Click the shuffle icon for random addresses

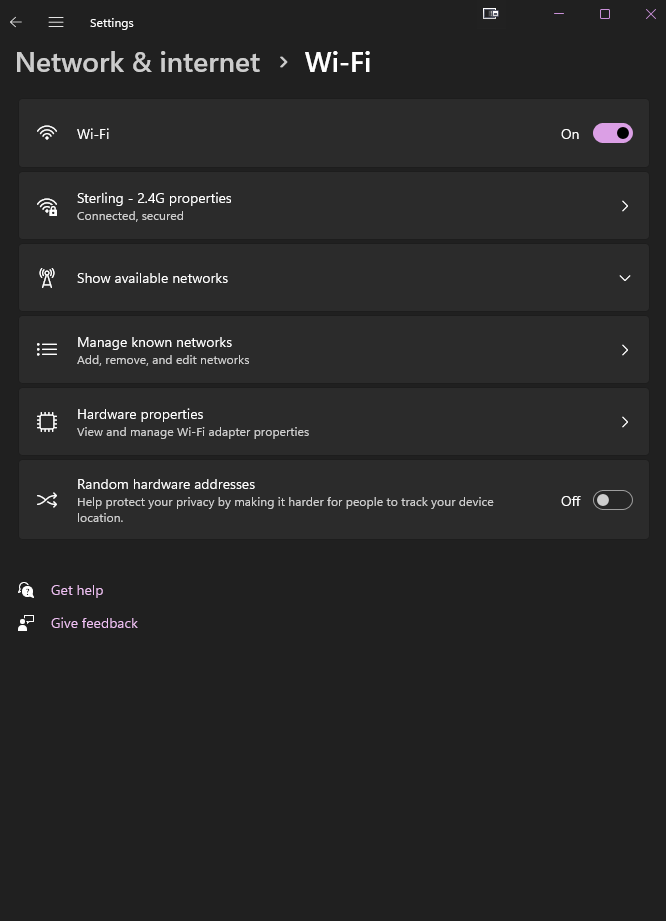click(47, 500)
